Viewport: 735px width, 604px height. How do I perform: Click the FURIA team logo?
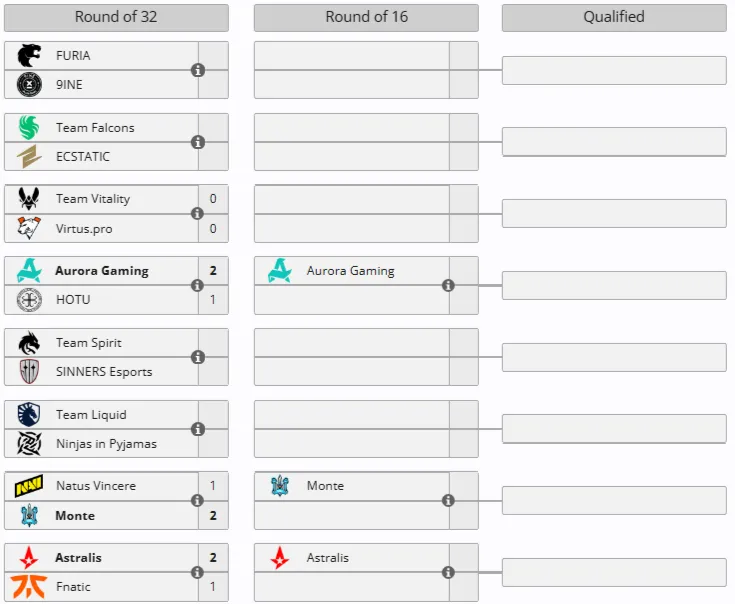(29, 55)
